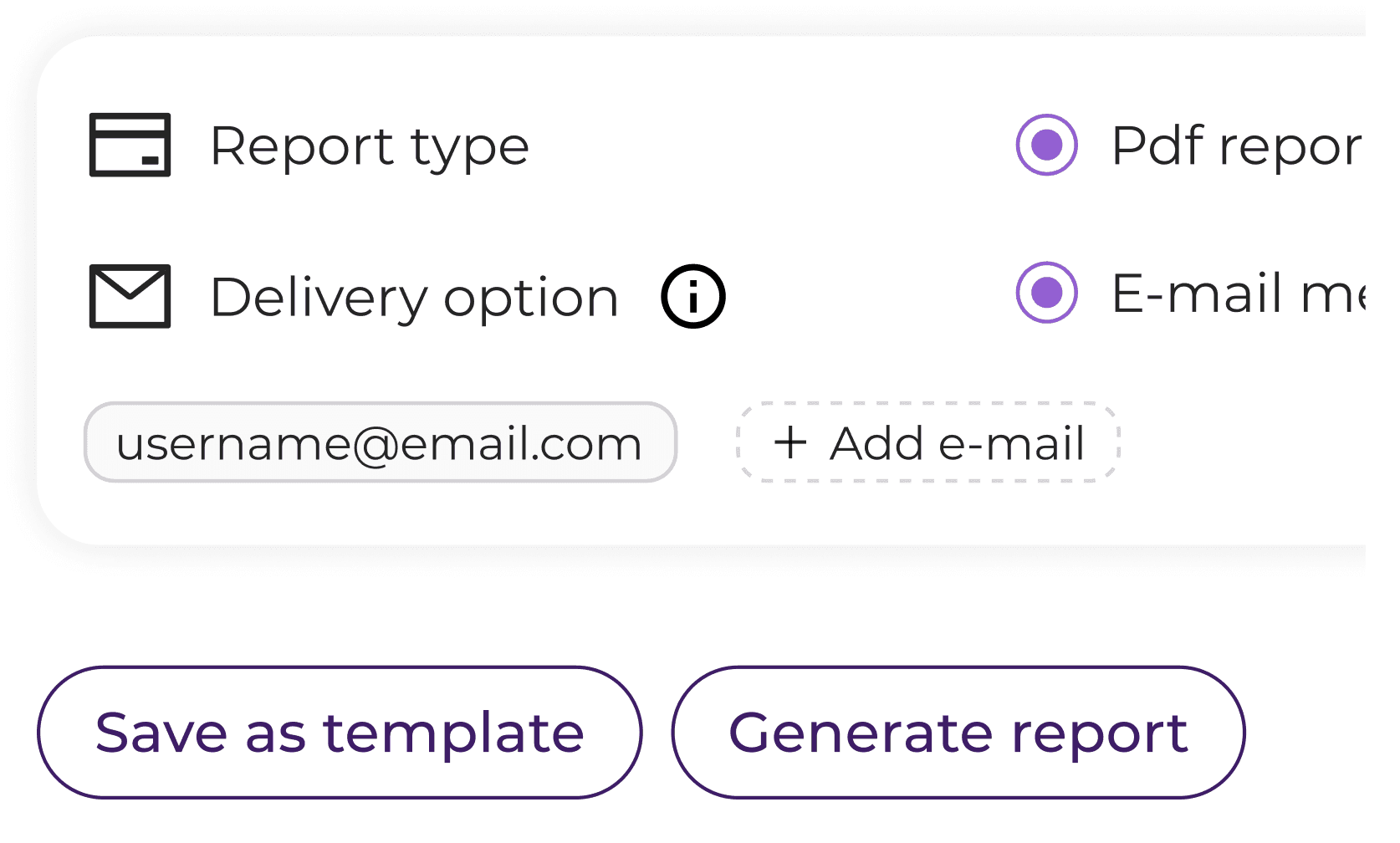Click the word 'template' in Save button
This screenshot has height=843, width=1400.
pyautogui.click(x=453, y=733)
